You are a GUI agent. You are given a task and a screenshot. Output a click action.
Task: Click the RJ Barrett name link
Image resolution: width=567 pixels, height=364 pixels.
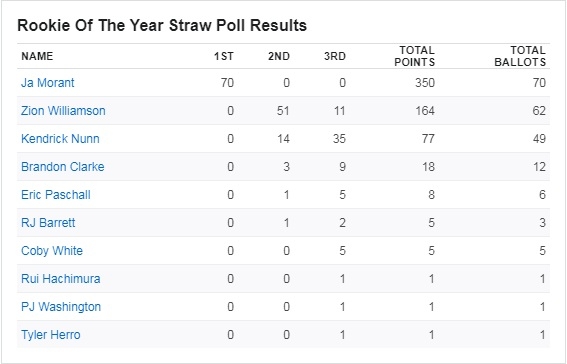[48, 223]
